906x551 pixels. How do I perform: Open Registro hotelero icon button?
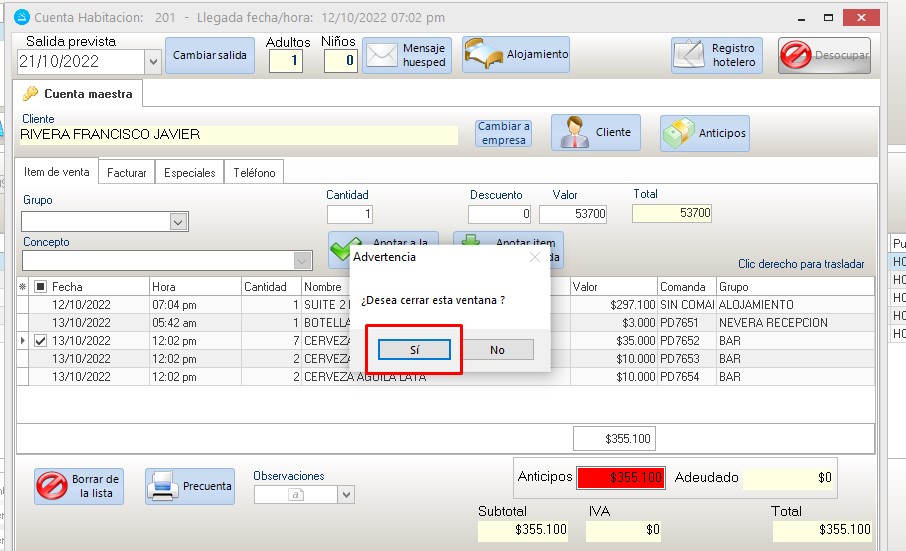coord(690,56)
